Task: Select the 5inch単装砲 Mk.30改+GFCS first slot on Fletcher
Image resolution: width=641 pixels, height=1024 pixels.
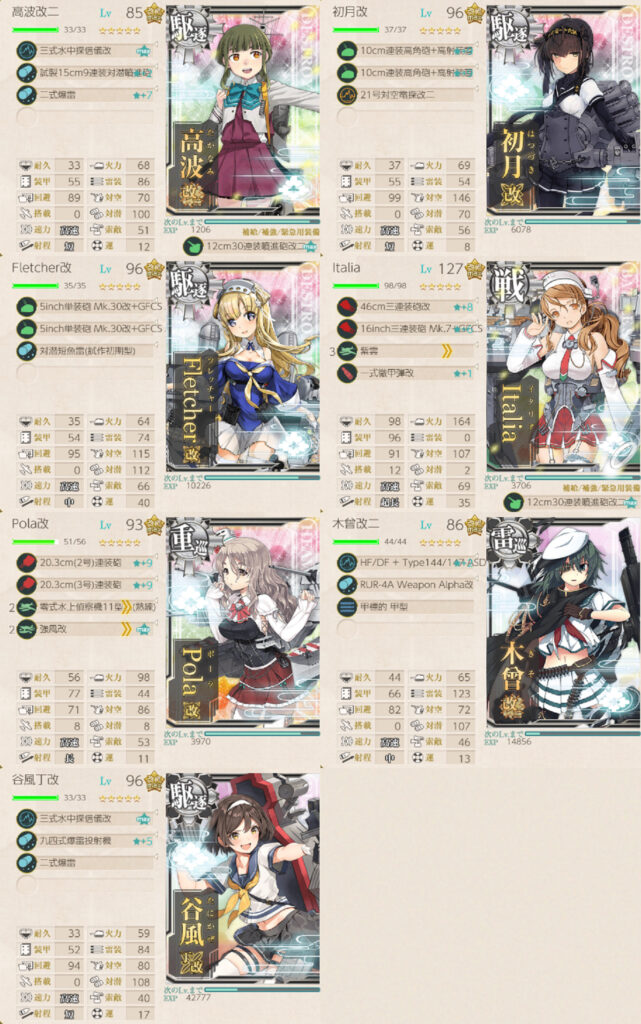Action: click(89, 306)
